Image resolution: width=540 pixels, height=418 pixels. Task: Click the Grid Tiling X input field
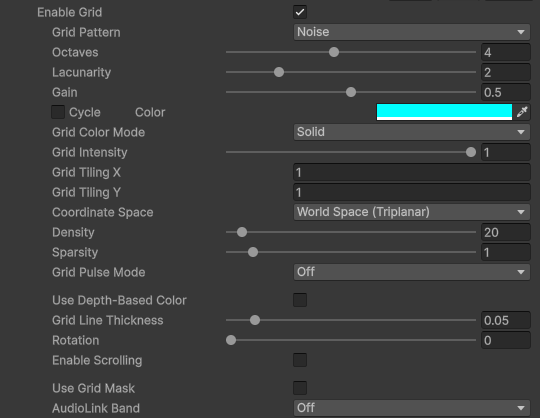click(412, 172)
